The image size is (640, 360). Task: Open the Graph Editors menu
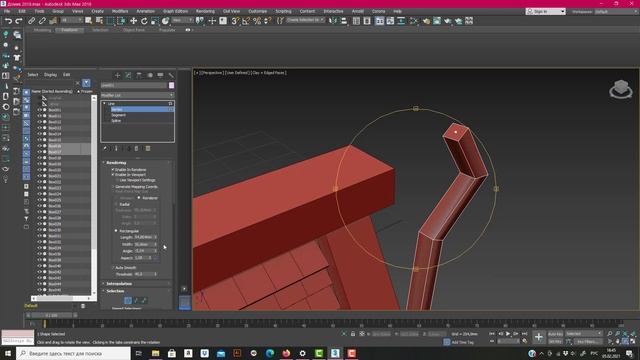tap(176, 11)
